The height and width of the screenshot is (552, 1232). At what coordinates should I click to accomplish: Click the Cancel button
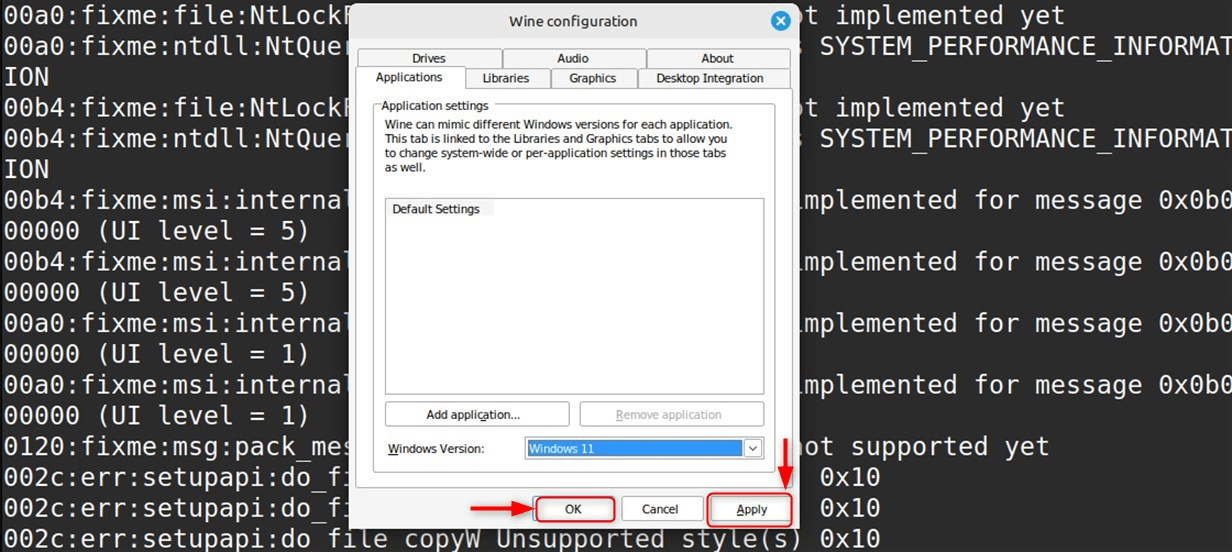click(x=660, y=509)
